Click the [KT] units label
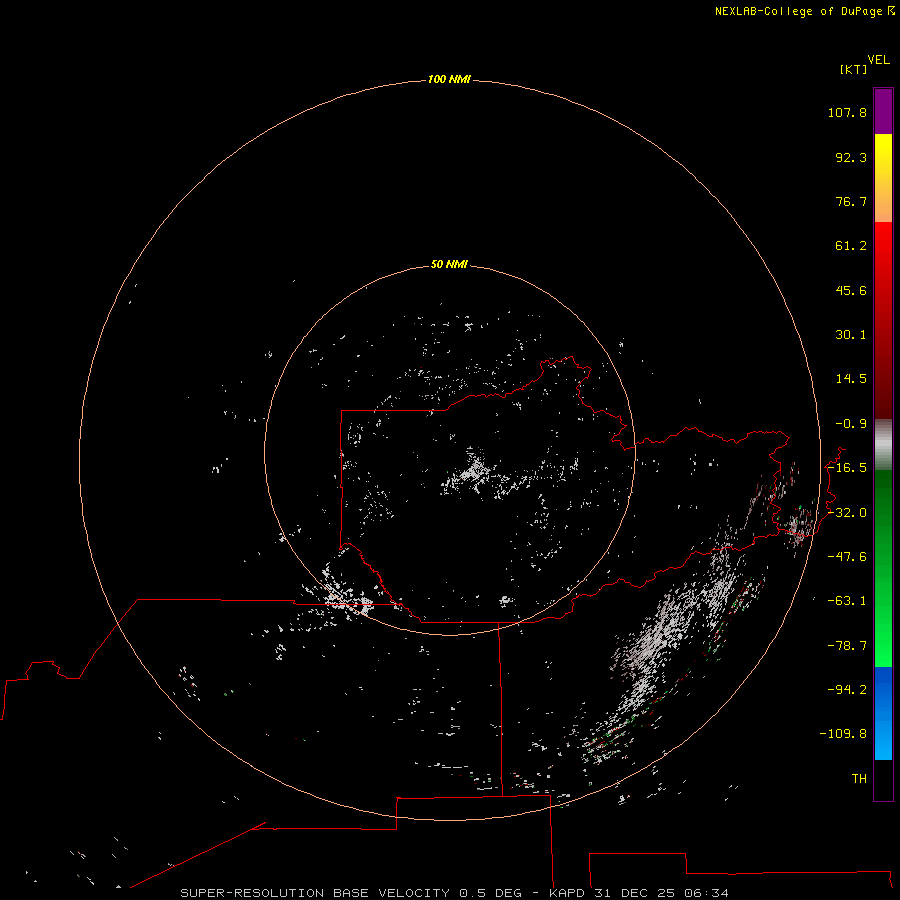The image size is (900, 900). tap(853, 69)
